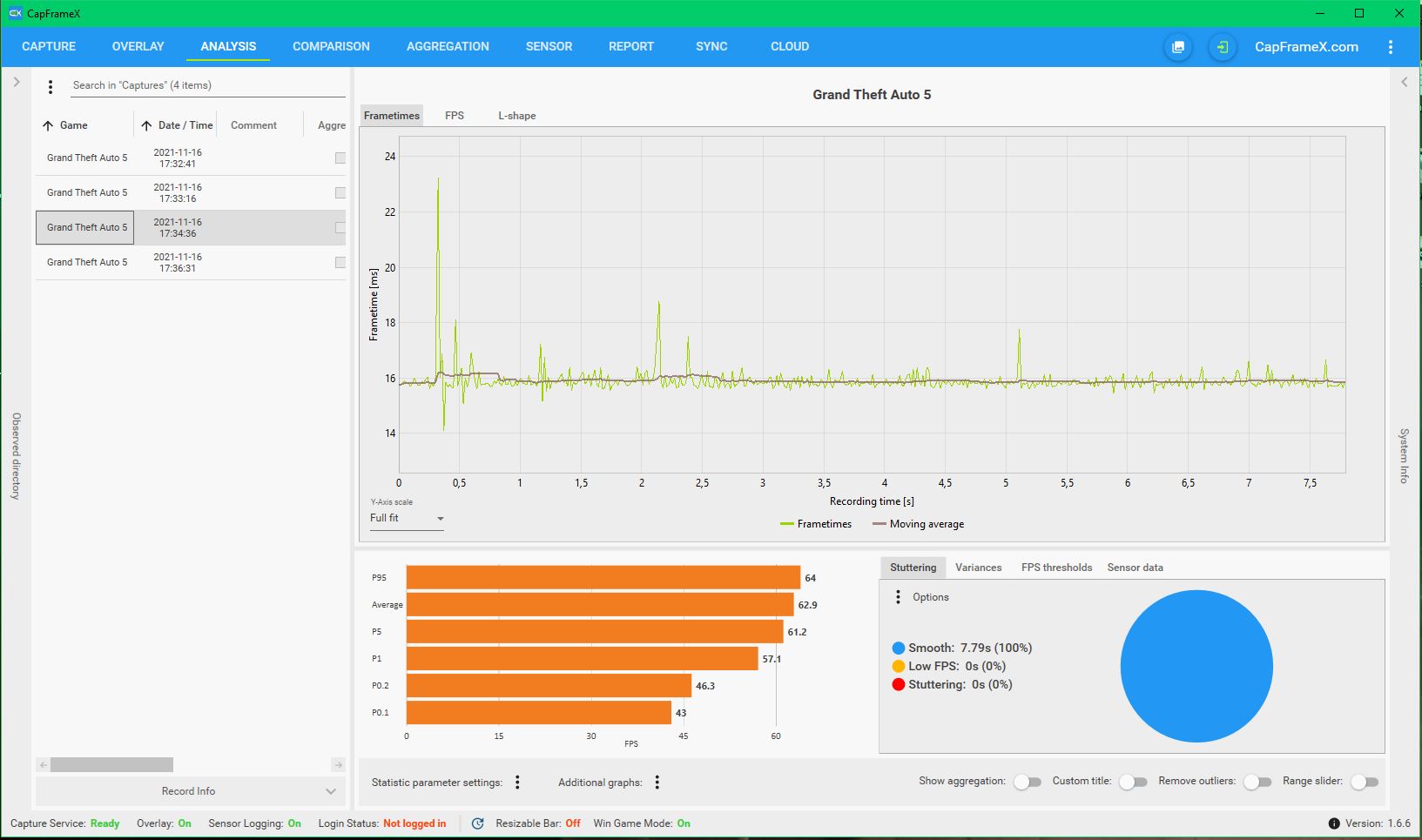
Task: Open the AGGREGATION tab
Action: pos(448,46)
